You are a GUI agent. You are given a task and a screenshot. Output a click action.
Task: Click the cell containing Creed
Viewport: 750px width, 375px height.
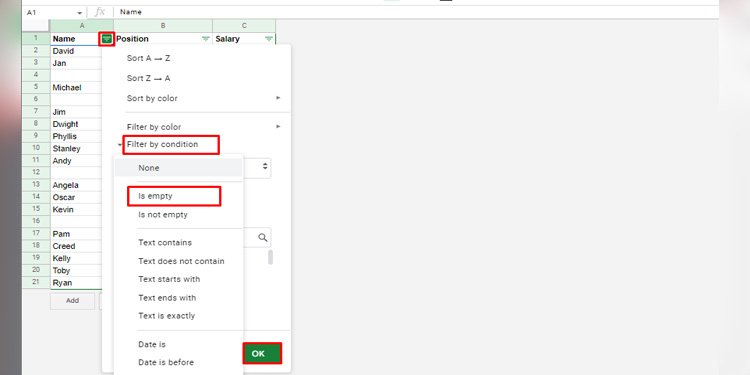point(76,246)
